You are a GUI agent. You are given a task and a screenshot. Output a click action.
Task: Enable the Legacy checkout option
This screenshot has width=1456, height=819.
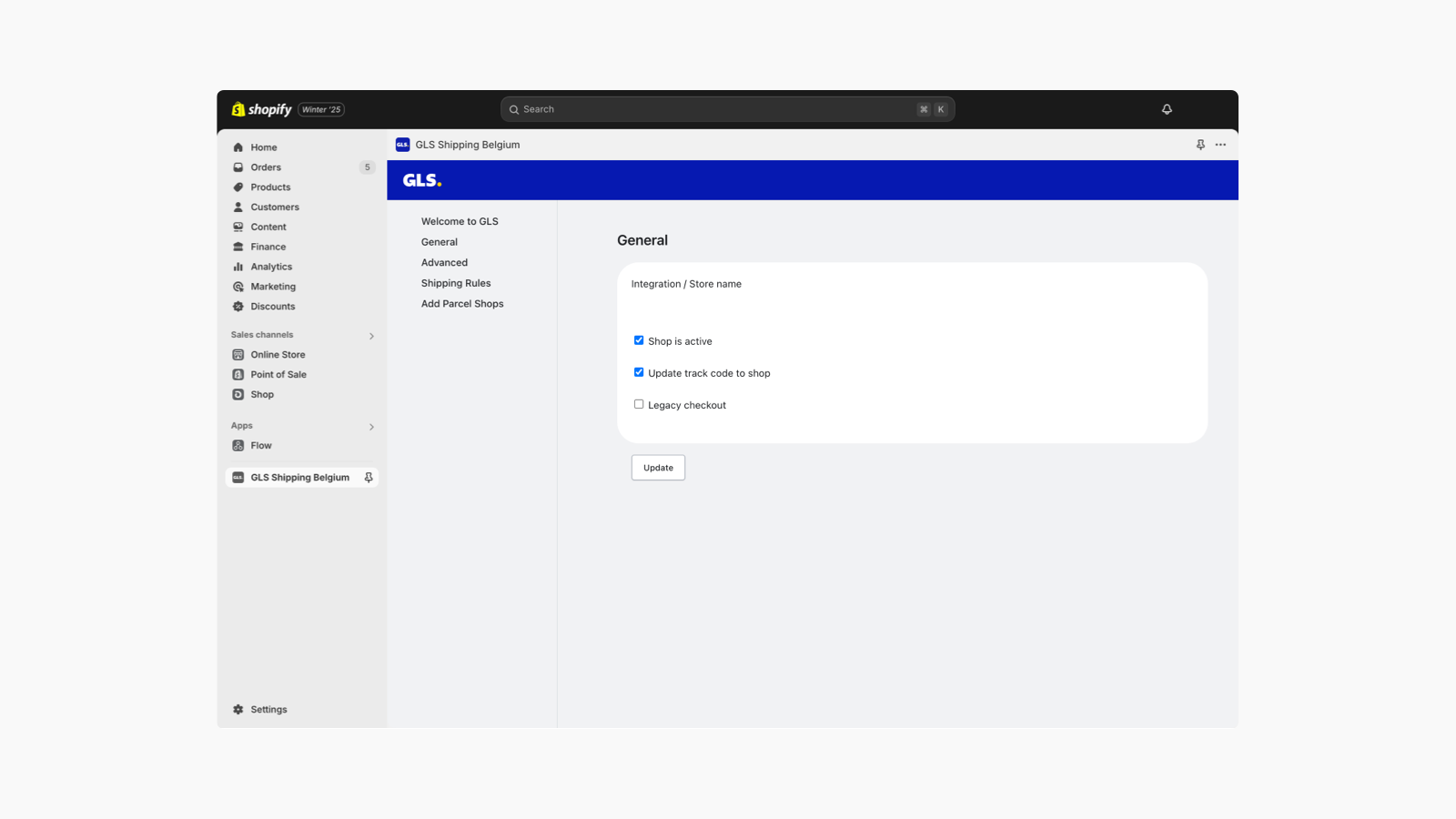point(639,403)
